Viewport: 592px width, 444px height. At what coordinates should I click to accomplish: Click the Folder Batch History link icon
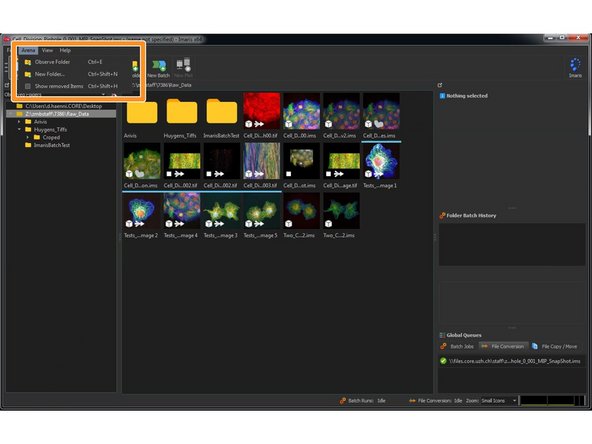pyautogui.click(x=442, y=216)
